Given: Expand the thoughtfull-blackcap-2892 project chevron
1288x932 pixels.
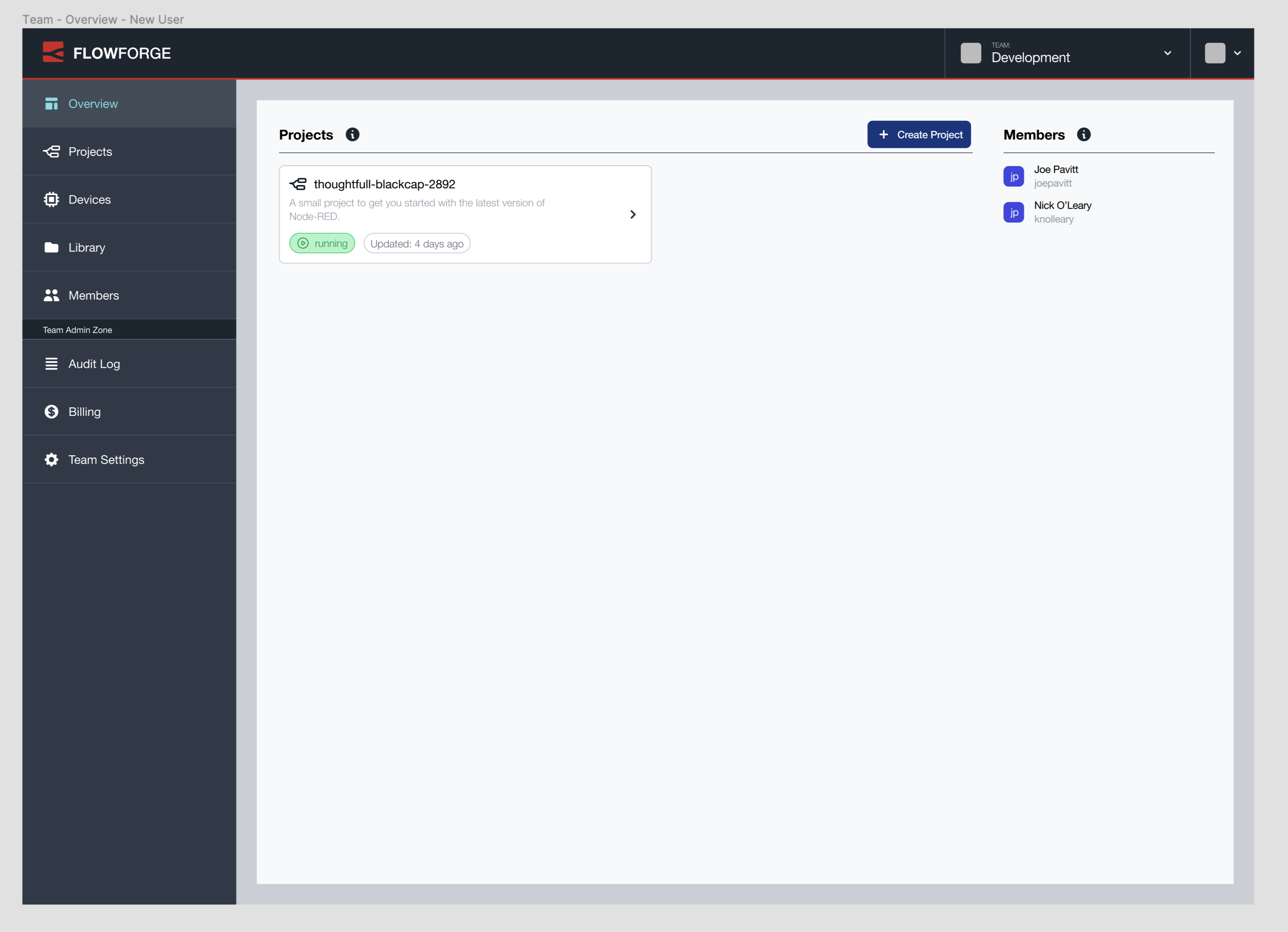Looking at the screenshot, I should click(x=632, y=214).
